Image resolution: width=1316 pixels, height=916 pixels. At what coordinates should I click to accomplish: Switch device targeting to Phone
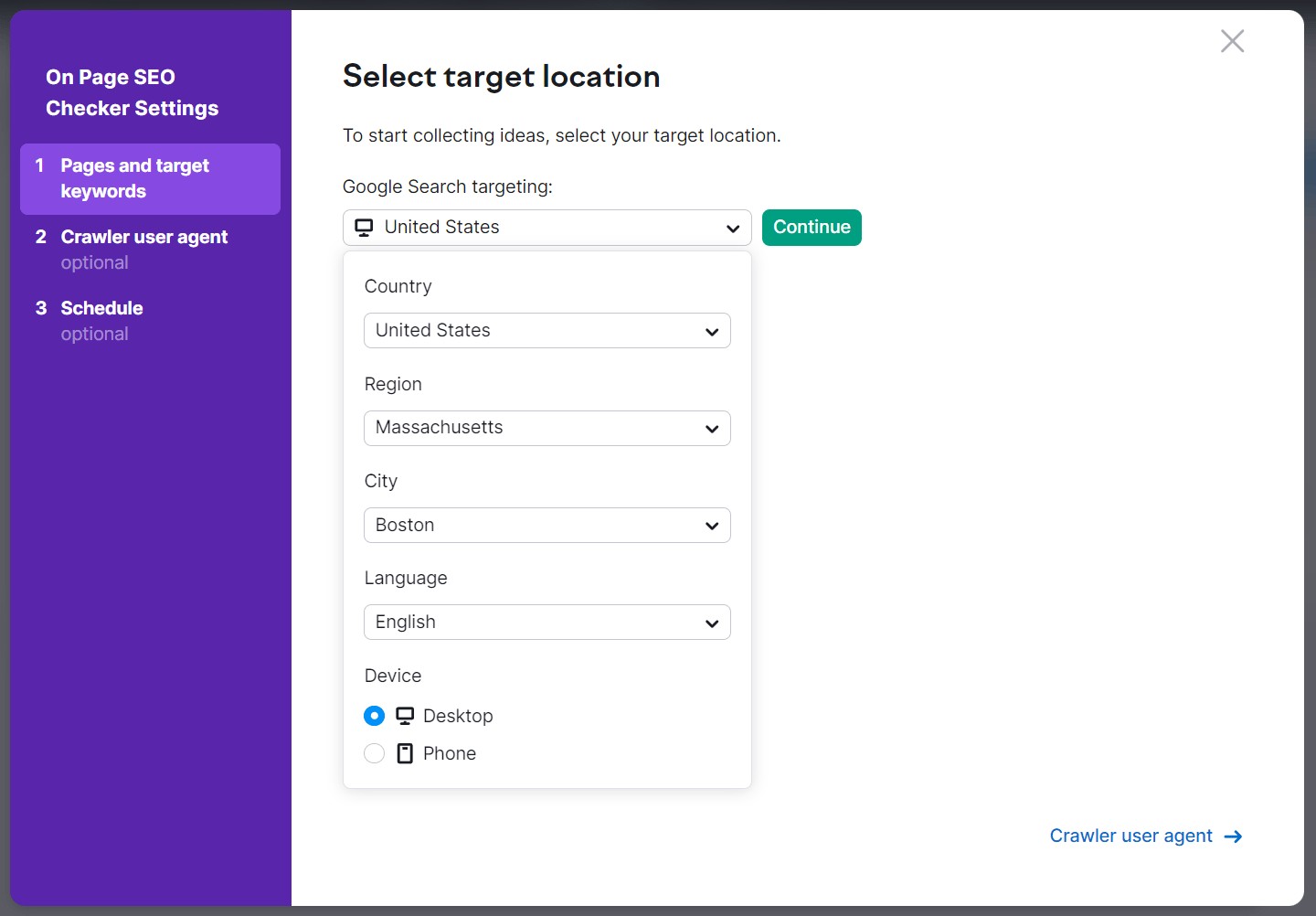pyautogui.click(x=374, y=752)
